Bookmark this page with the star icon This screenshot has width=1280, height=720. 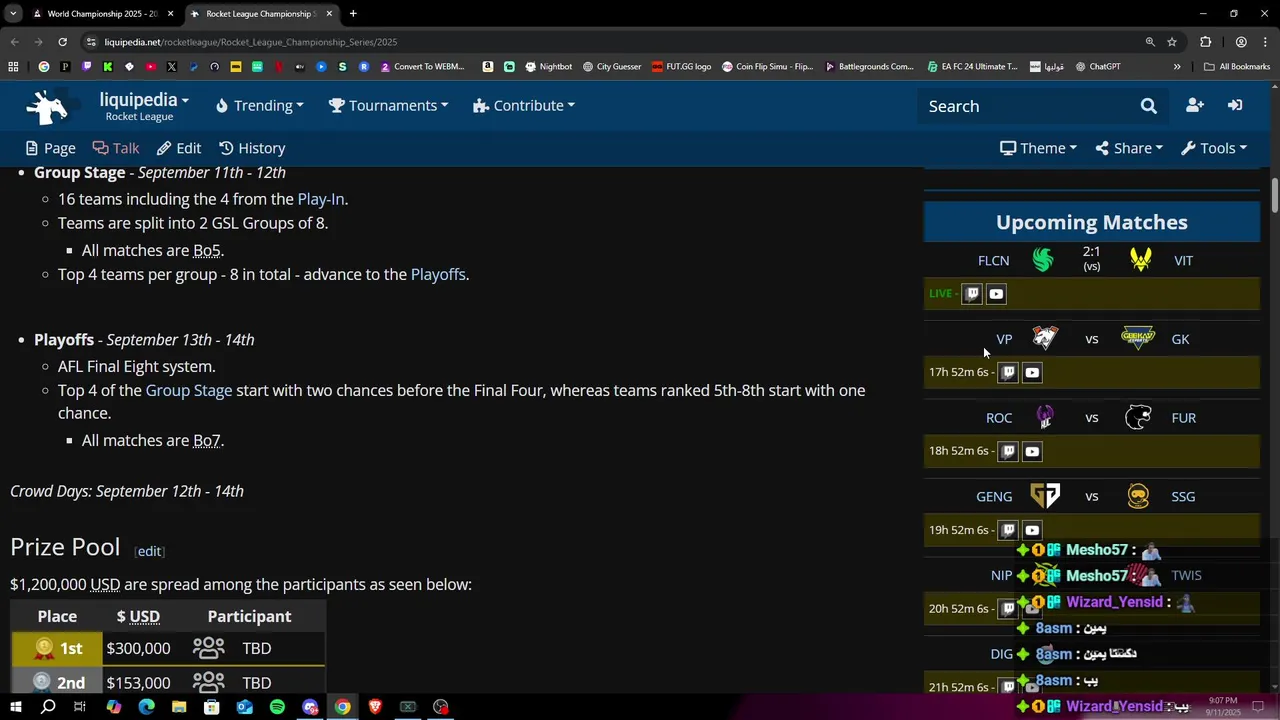pyautogui.click(x=1172, y=42)
